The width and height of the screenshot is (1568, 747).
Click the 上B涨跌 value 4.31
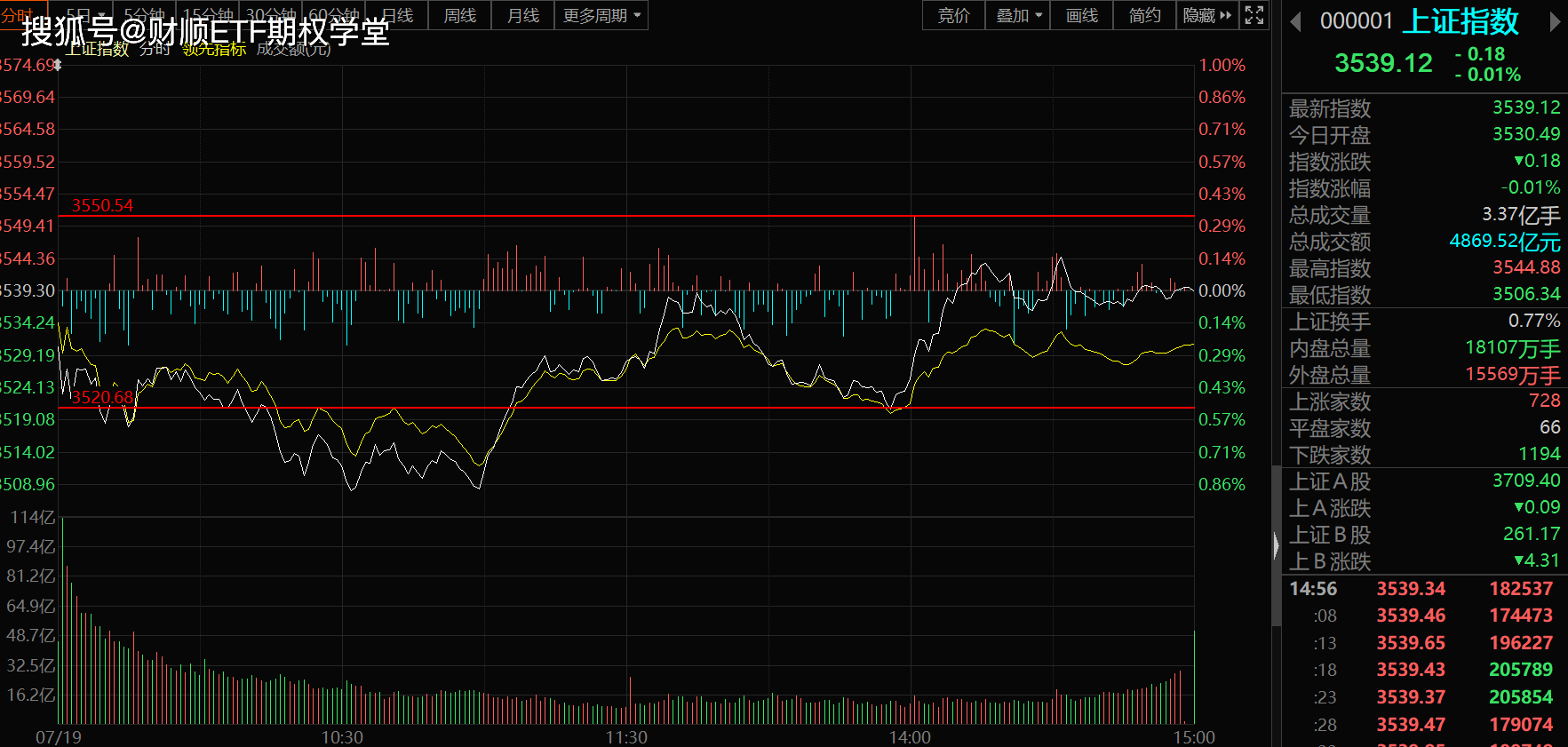[x=1538, y=560]
